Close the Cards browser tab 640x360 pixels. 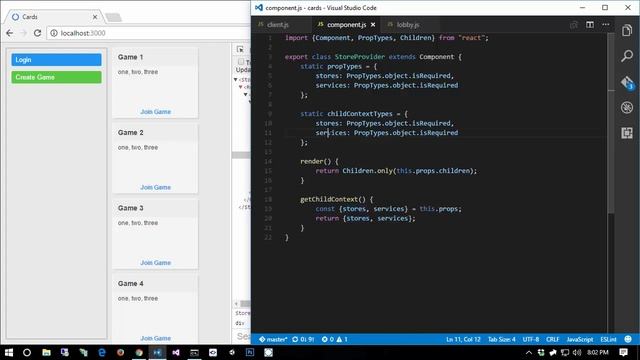[x=95, y=17]
